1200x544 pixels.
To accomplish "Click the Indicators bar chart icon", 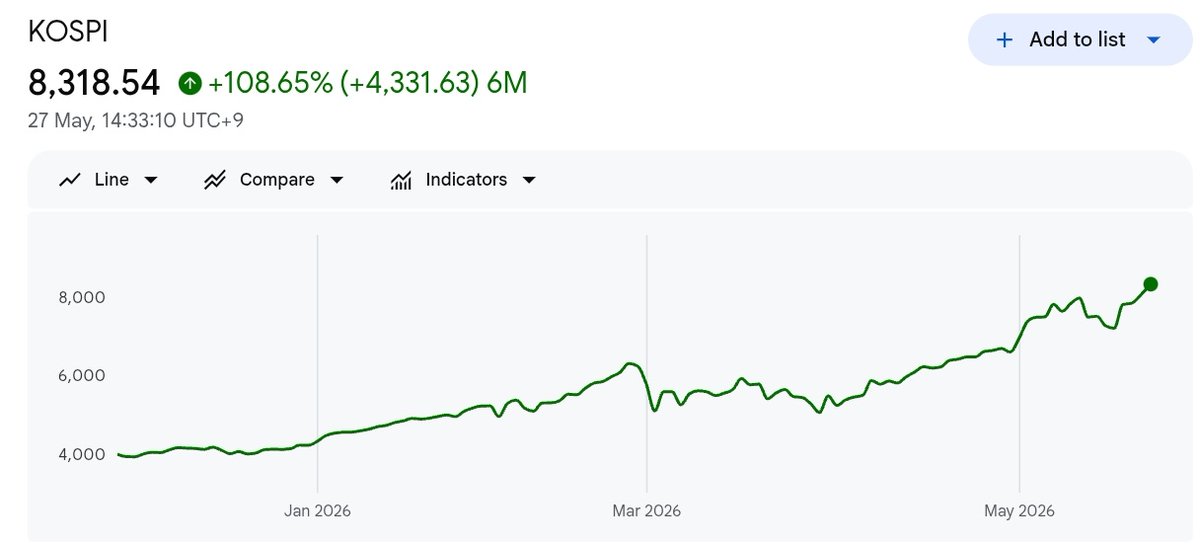I will 401,180.
